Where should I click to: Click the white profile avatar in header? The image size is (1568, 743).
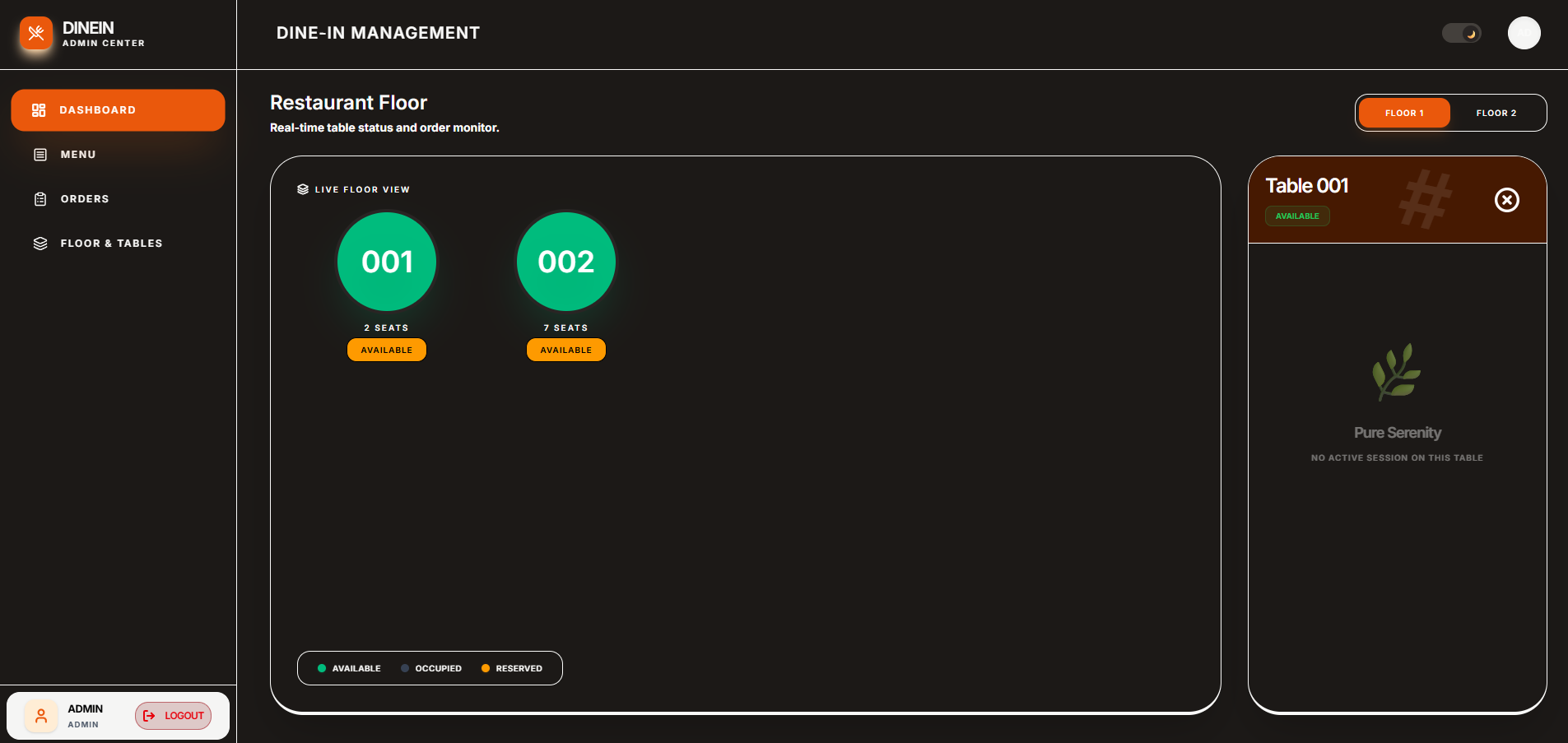tap(1524, 33)
